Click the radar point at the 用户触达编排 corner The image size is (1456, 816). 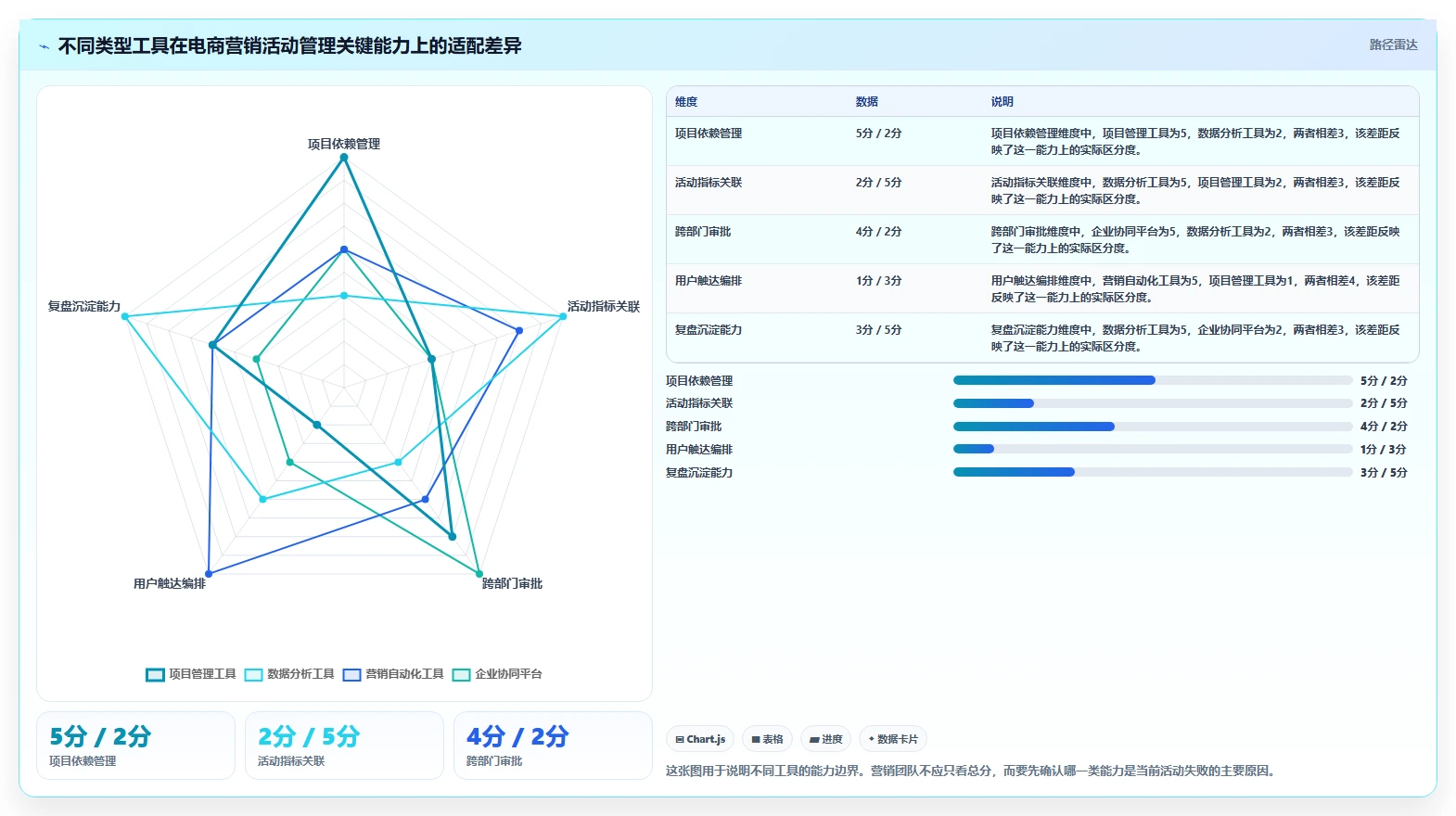209,574
